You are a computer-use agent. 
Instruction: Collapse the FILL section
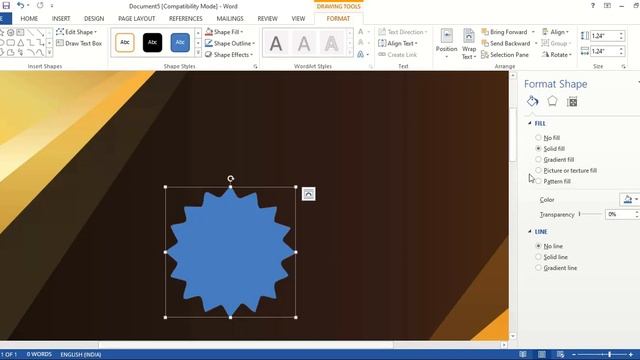530,123
